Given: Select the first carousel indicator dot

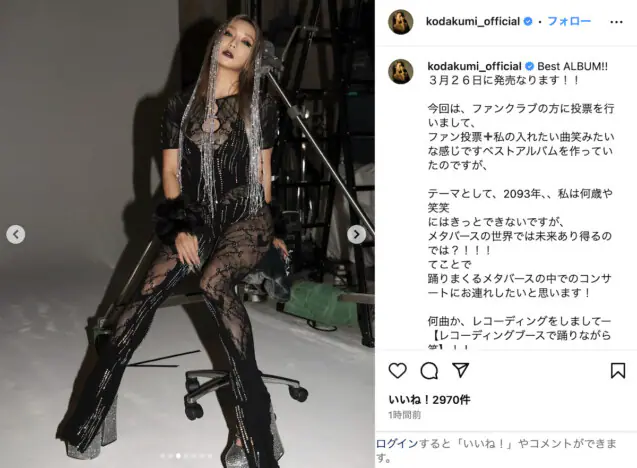Looking at the screenshot, I should click(x=162, y=456).
